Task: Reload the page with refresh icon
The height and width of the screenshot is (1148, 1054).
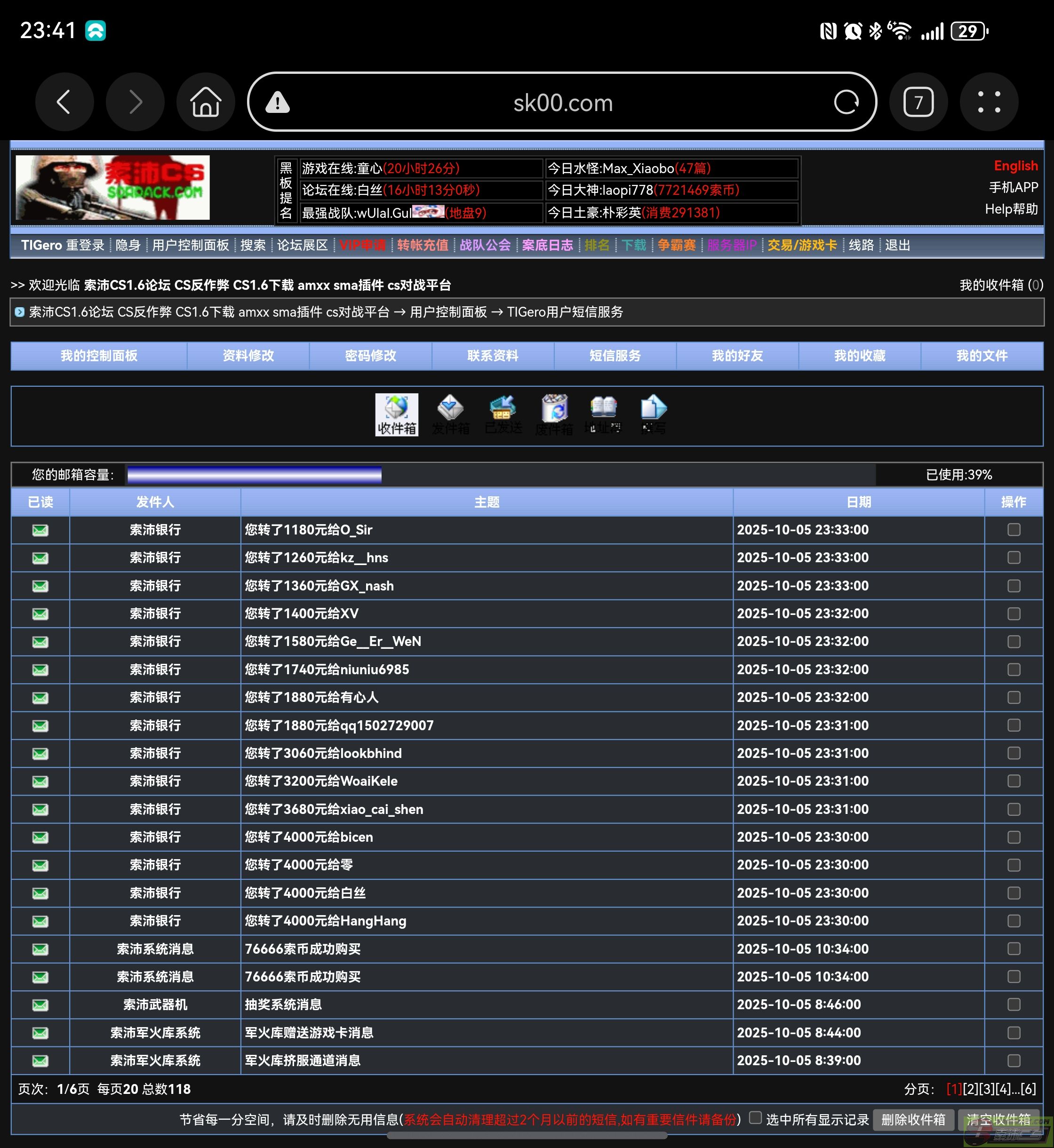Action: (846, 103)
